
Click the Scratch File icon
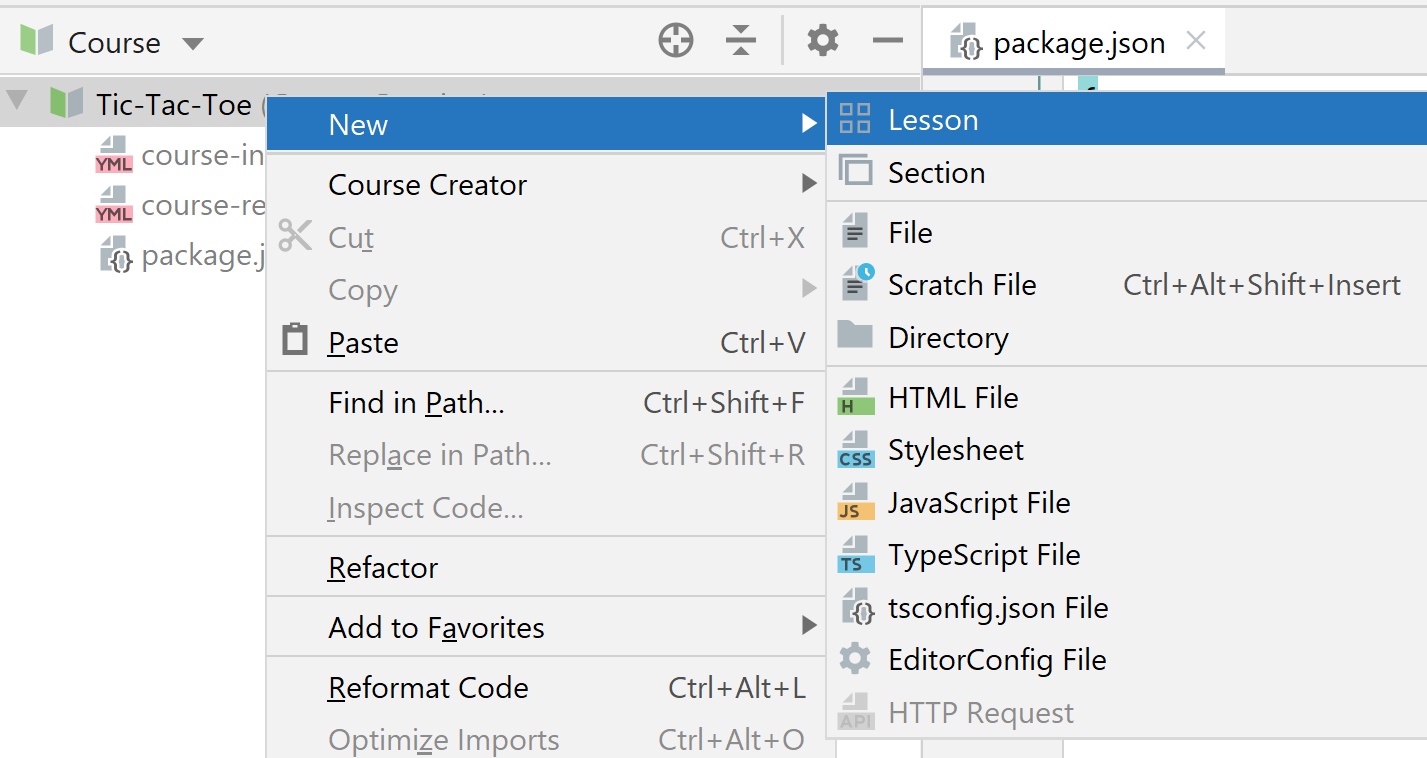(x=856, y=284)
